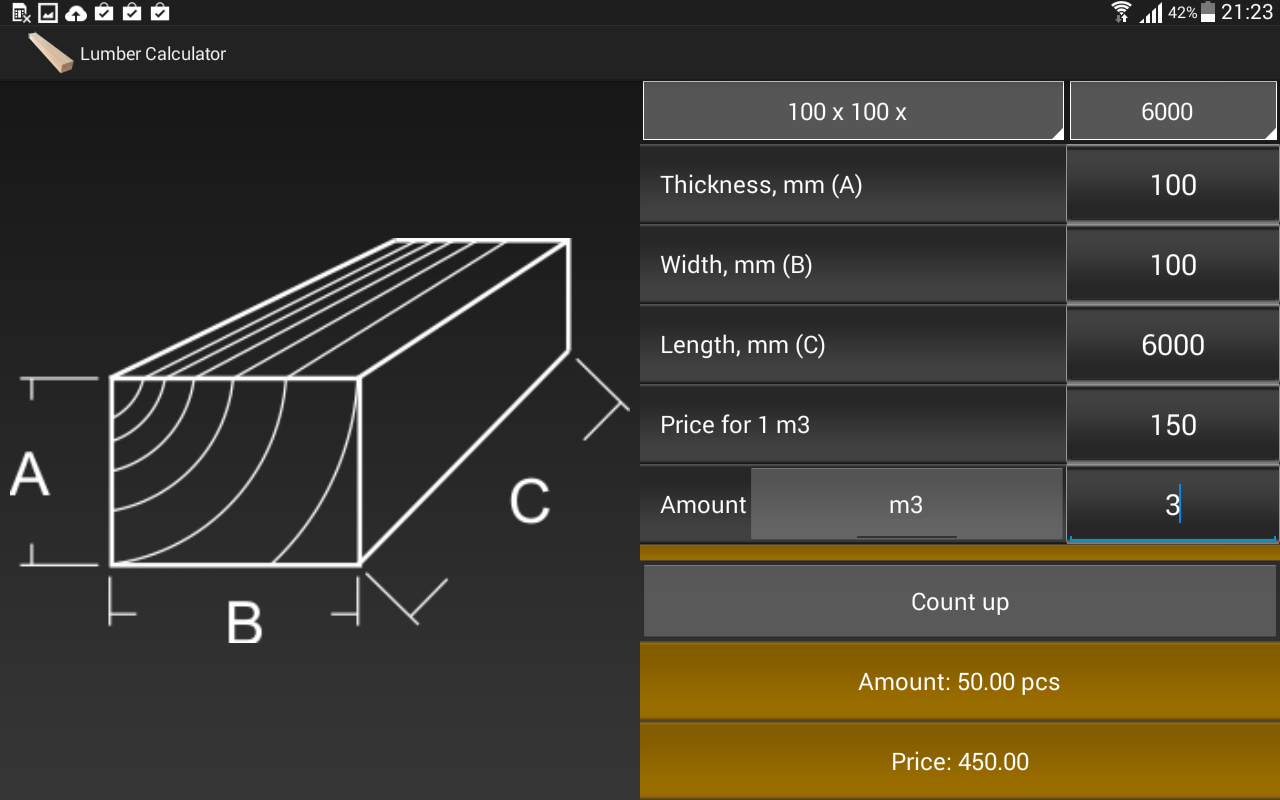Edit the Price for 1 m3 field
This screenshot has height=800, width=1280.
(x=1172, y=424)
